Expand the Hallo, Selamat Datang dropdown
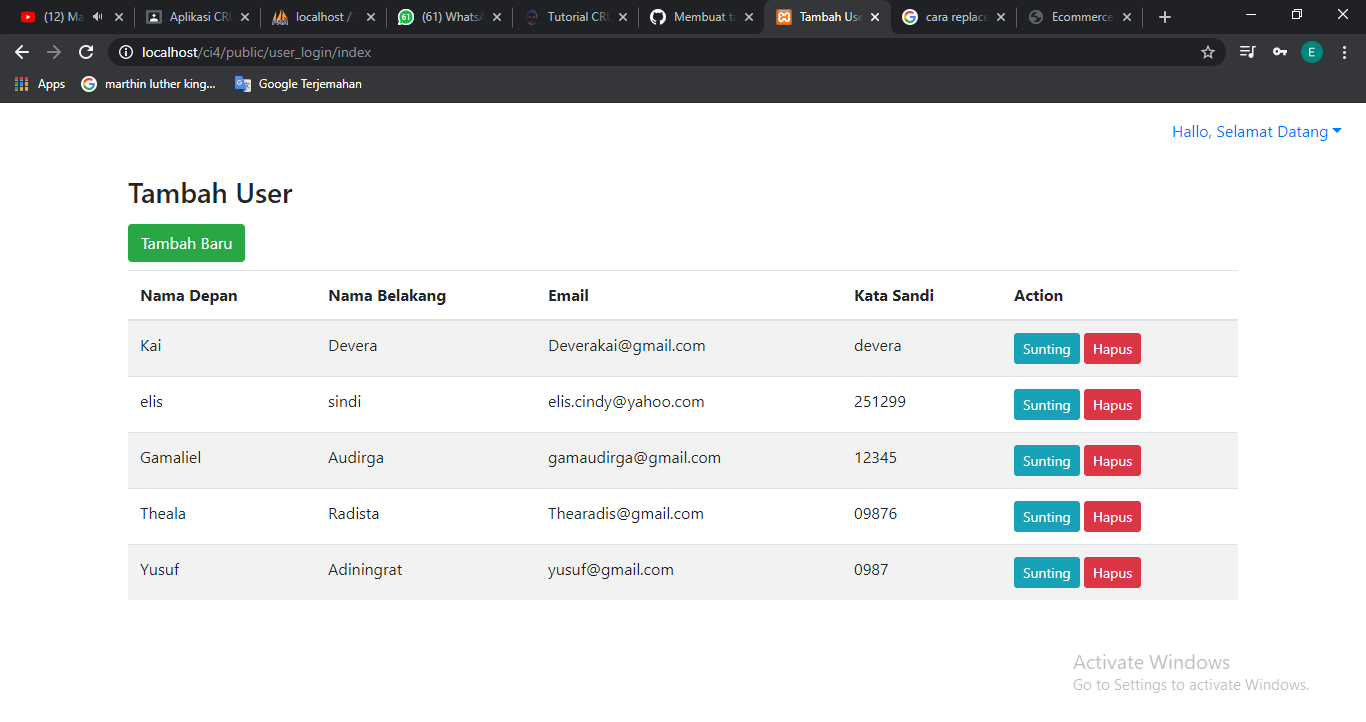The height and width of the screenshot is (722, 1366). point(1257,132)
